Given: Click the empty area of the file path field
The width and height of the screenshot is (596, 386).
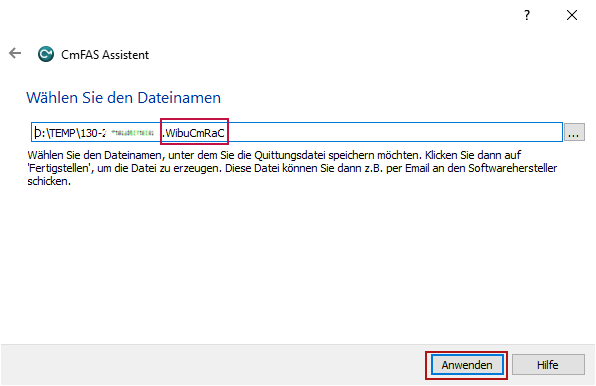Looking at the screenshot, I should pos(393,132).
